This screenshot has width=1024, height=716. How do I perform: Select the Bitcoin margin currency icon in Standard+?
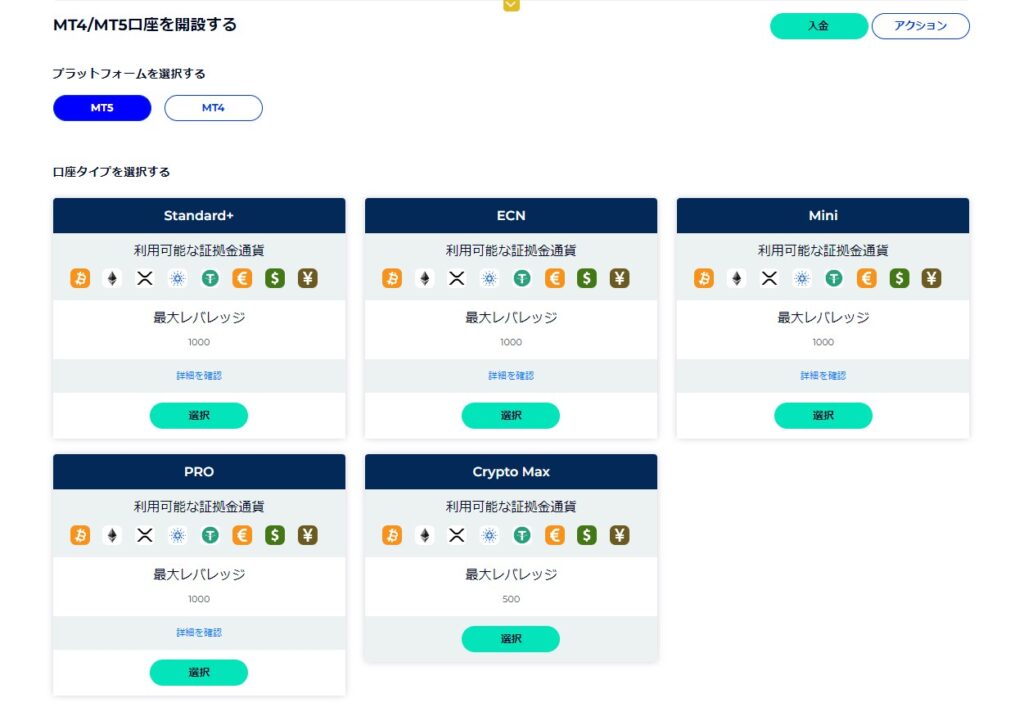80,278
